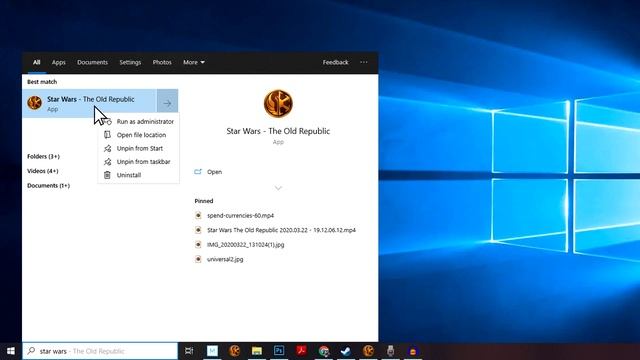640x360 pixels.
Task: Open File Explorer from the taskbar
Action: click(x=257, y=351)
